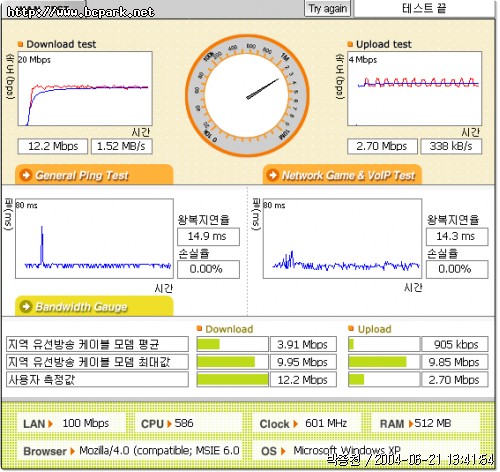This screenshot has height=472, width=500.
Task: Click the Bandwidth Gauge arrow icon
Action: tap(26, 306)
